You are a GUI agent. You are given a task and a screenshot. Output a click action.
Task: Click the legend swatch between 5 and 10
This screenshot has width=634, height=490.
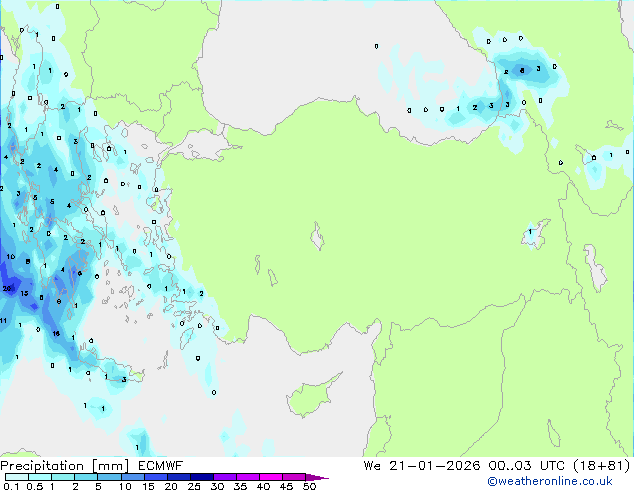point(110,477)
